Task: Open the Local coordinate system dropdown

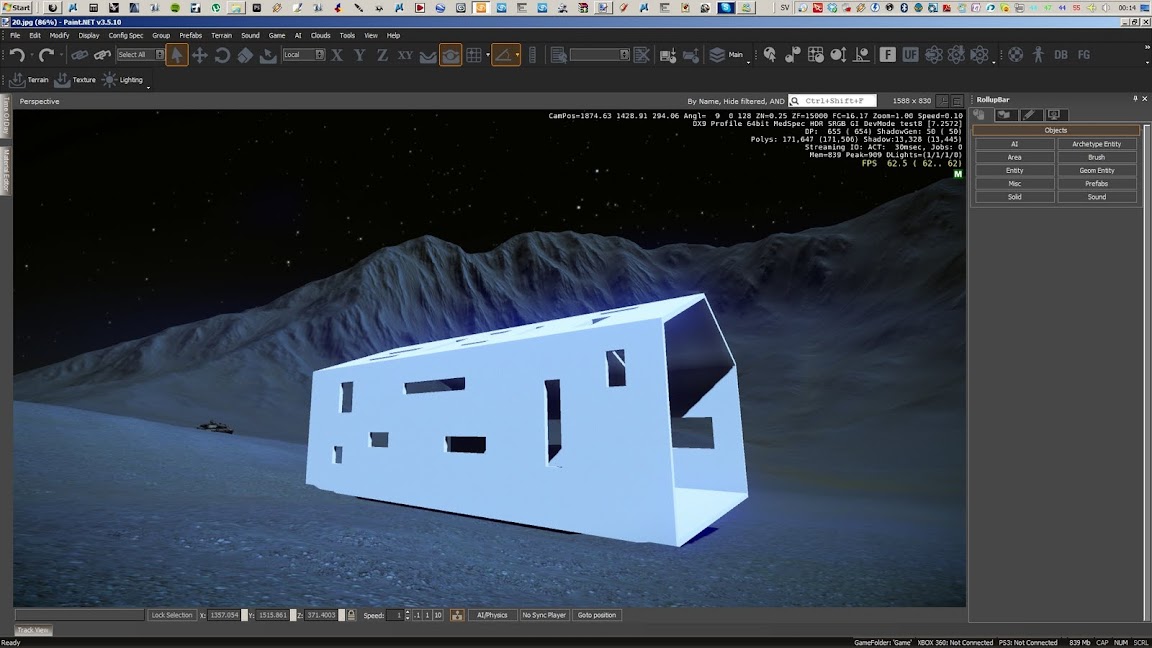Action: [304, 55]
